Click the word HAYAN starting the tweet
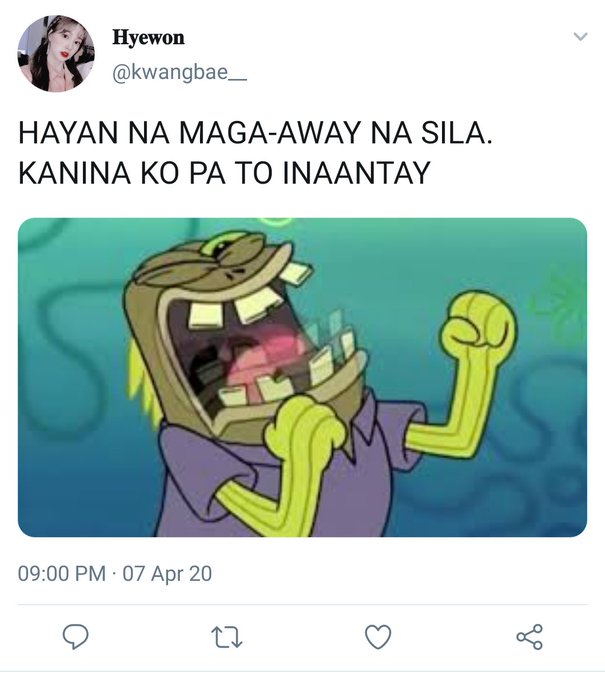This screenshot has width=605, height=680. pos(68,133)
